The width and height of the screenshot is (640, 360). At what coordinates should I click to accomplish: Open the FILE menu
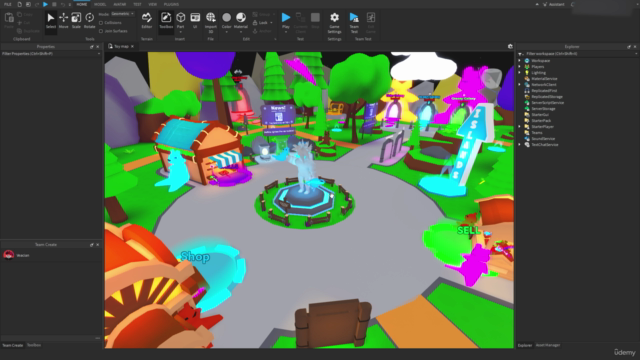pyautogui.click(x=8, y=4)
